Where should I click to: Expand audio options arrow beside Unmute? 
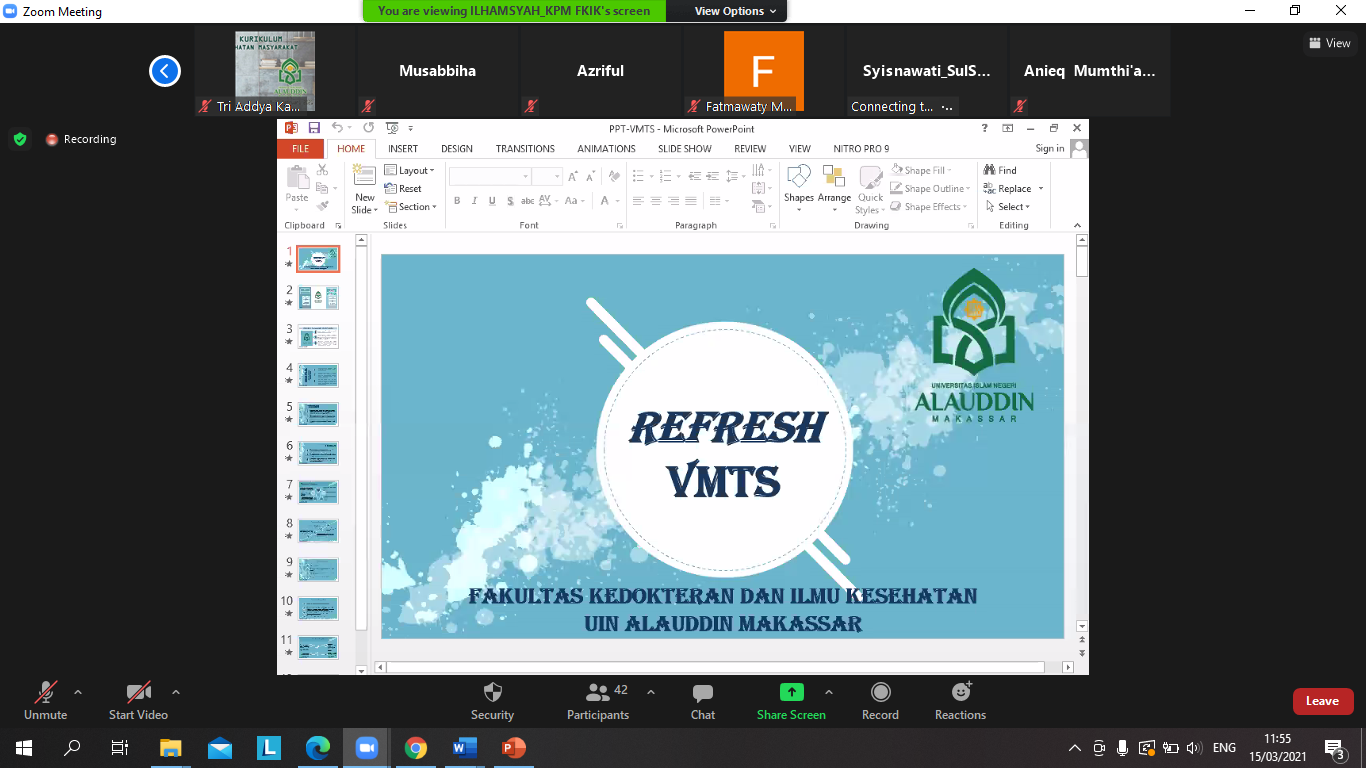[78, 692]
